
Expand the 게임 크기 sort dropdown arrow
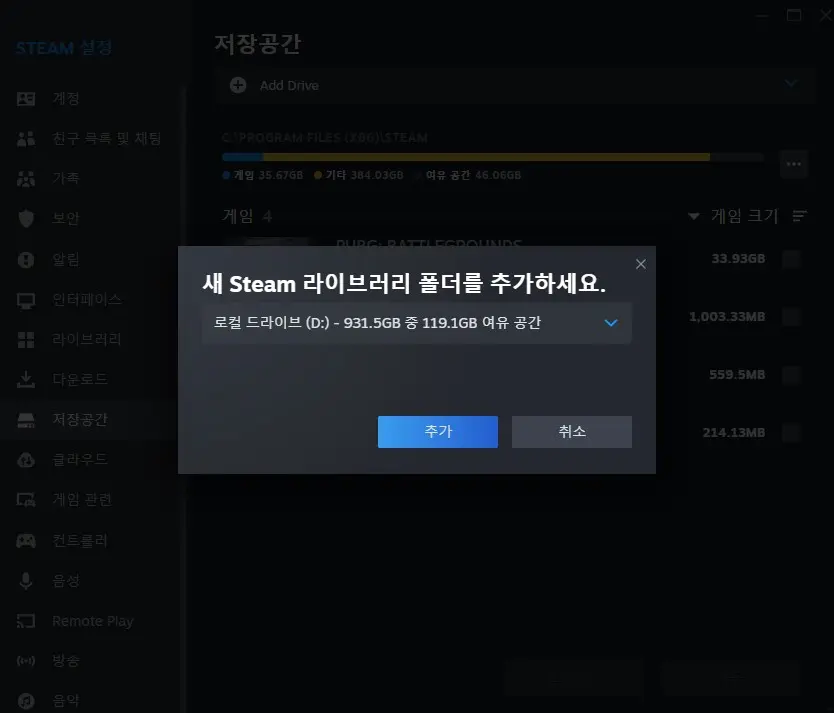694,215
